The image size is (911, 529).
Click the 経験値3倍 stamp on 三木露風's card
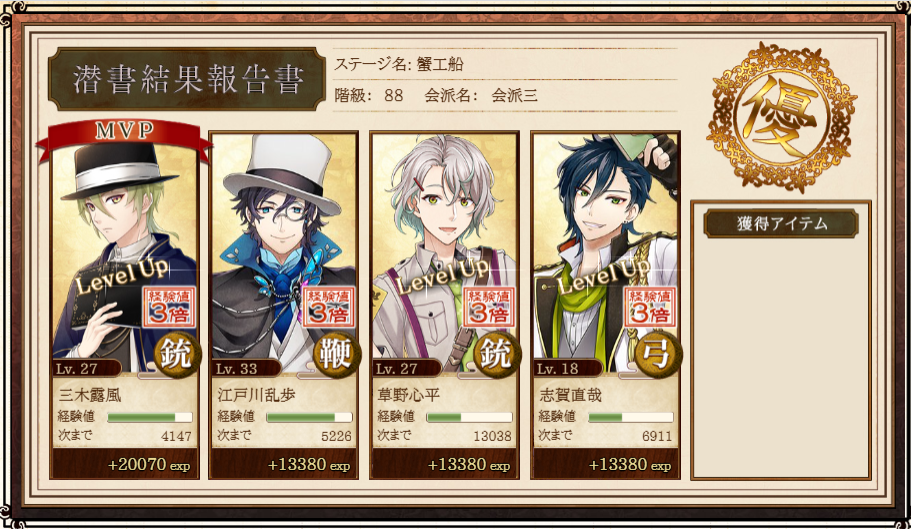coord(169,307)
